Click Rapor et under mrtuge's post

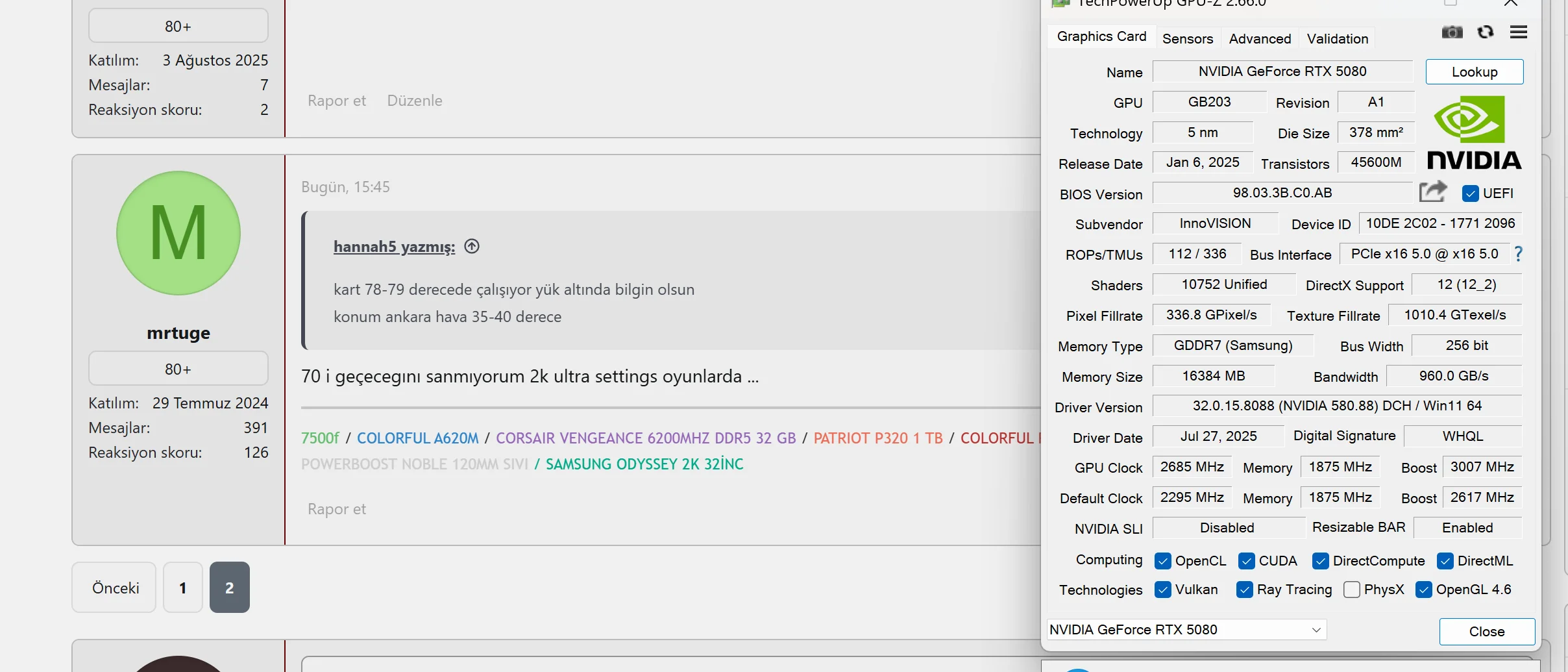[337, 509]
